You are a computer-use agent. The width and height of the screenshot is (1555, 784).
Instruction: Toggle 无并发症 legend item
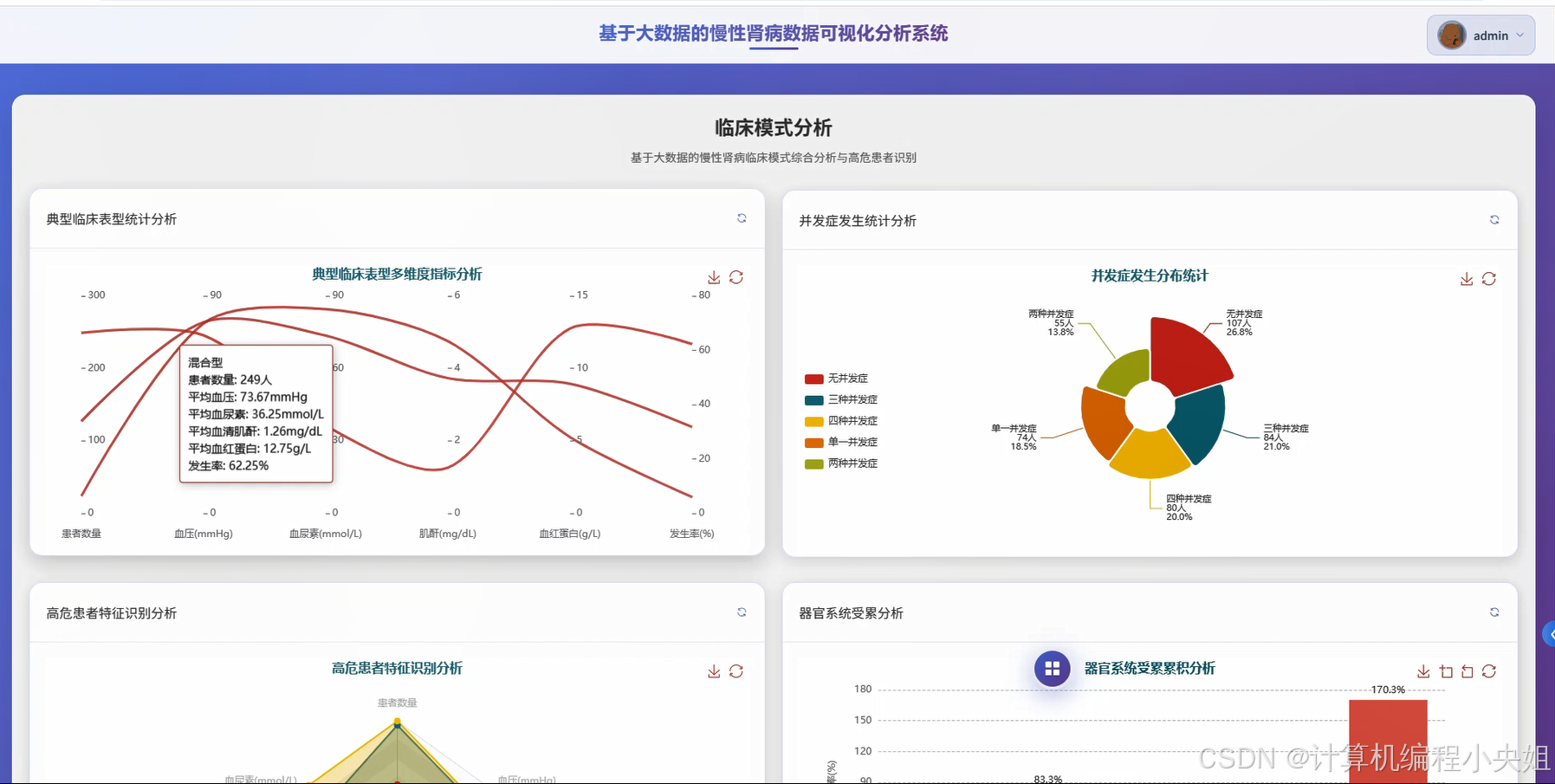coord(837,379)
